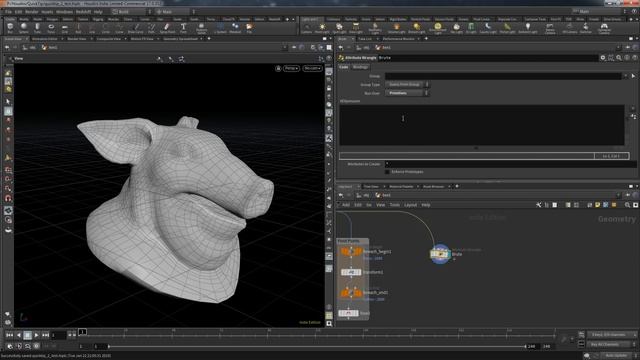Open the Run Over dropdown
Image resolution: width=640 pixels, height=360 pixels.
click(407, 93)
